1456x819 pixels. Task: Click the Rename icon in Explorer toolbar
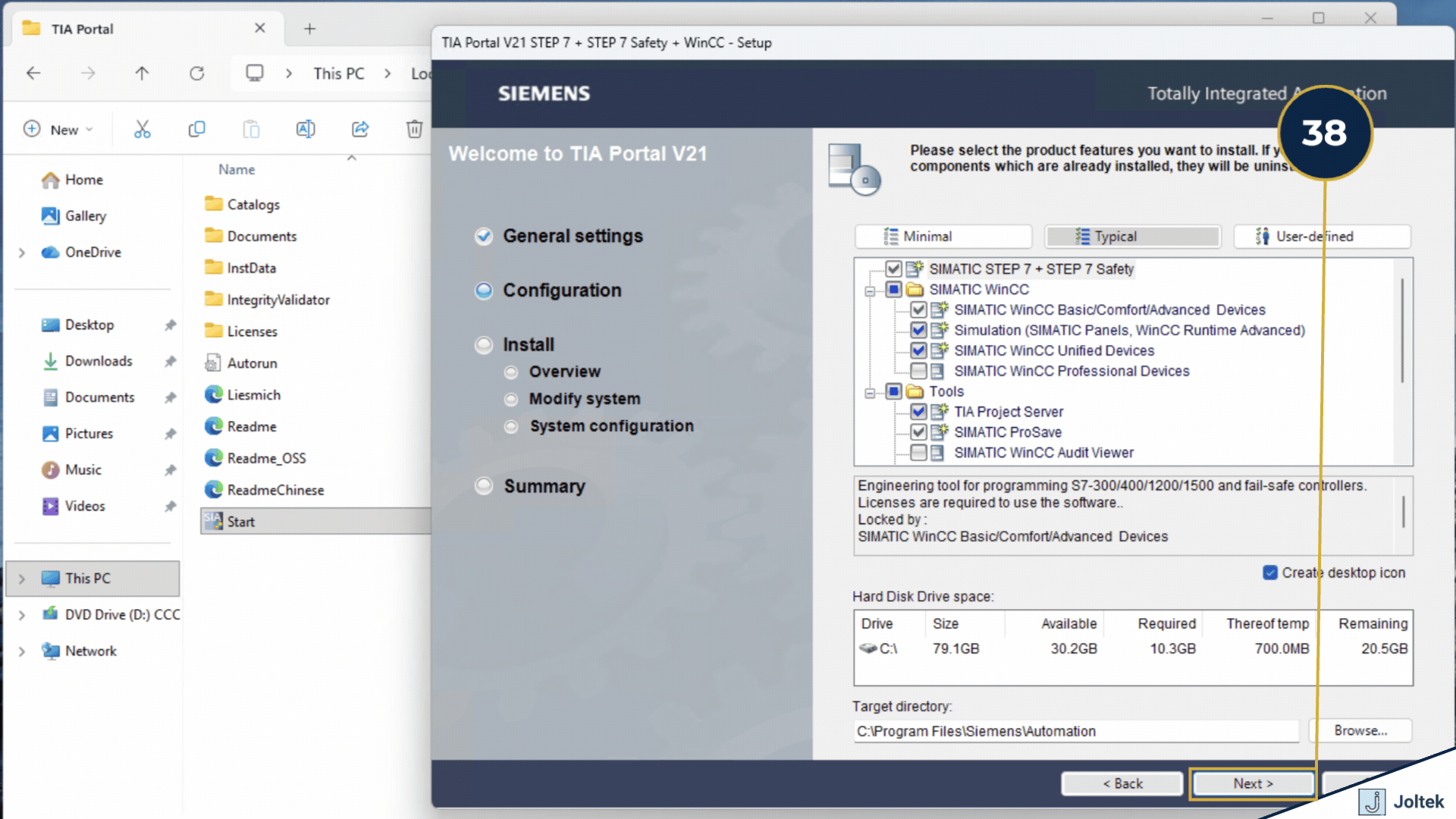click(x=306, y=130)
